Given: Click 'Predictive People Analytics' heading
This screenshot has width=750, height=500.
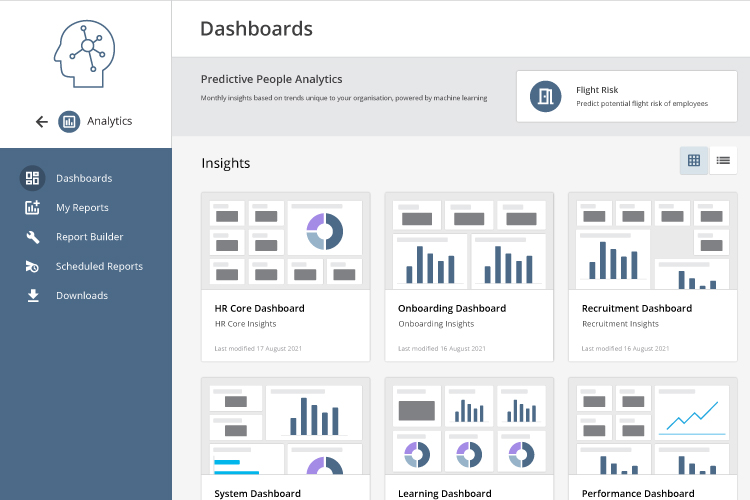Looking at the screenshot, I should pos(271,79).
